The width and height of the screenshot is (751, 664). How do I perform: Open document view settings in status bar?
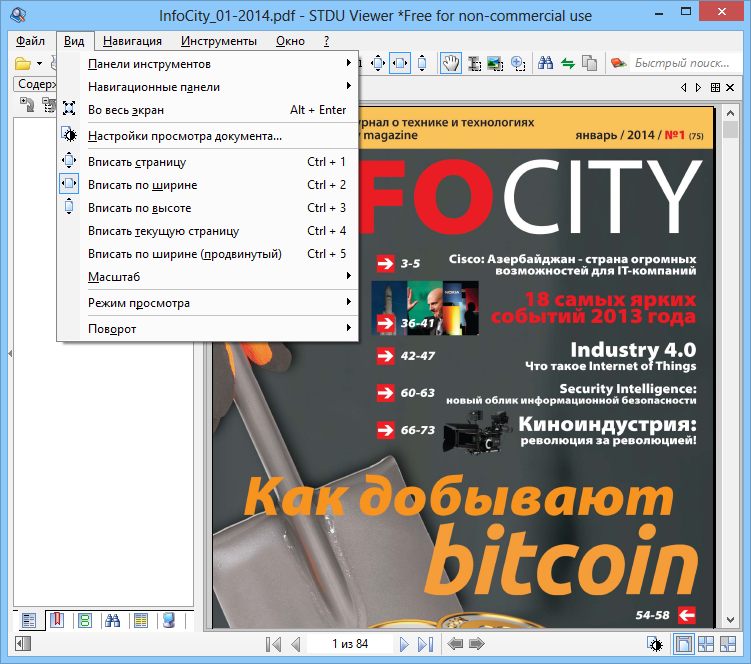point(655,644)
